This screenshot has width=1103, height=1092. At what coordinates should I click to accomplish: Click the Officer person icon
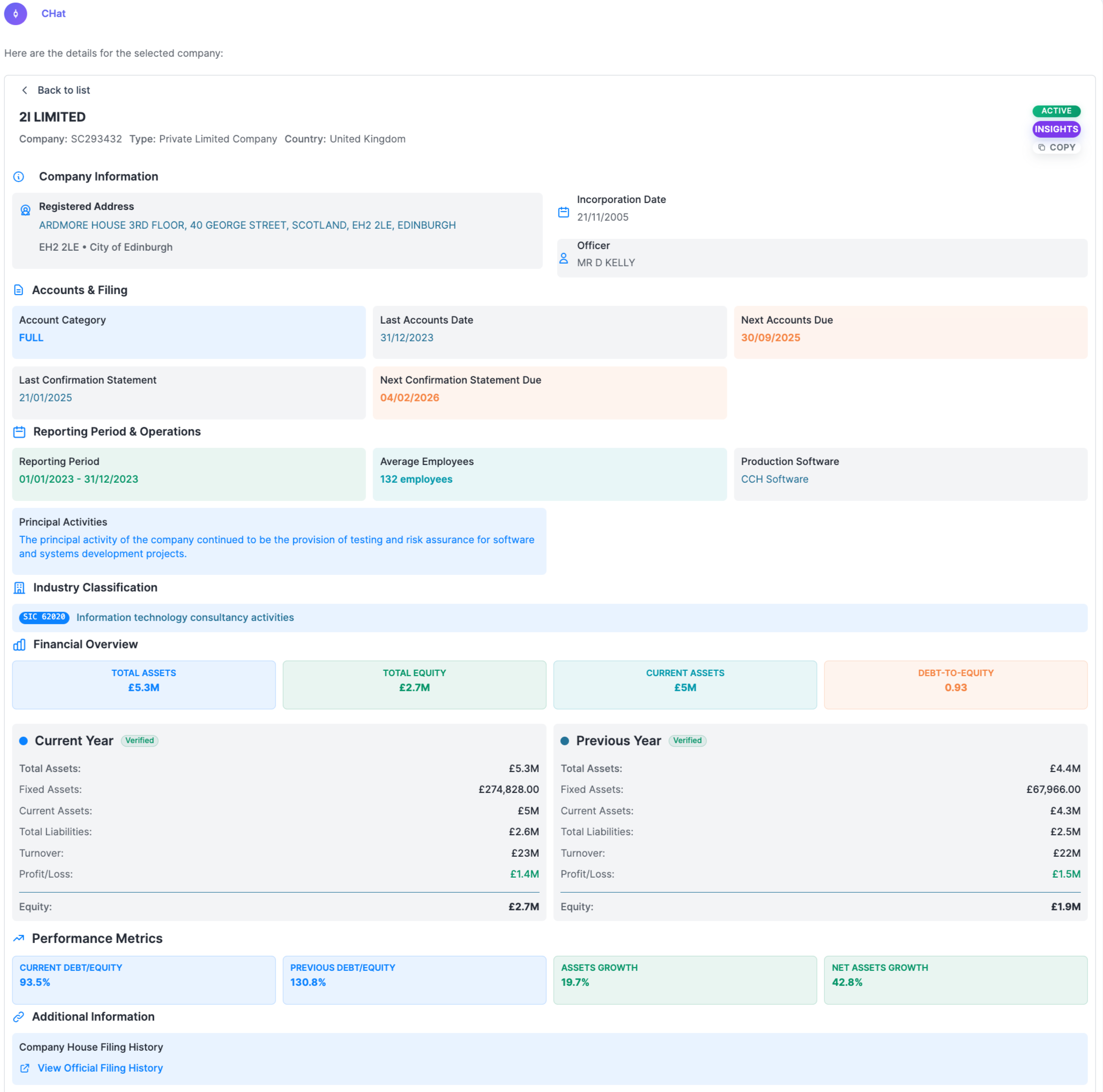coord(563,259)
